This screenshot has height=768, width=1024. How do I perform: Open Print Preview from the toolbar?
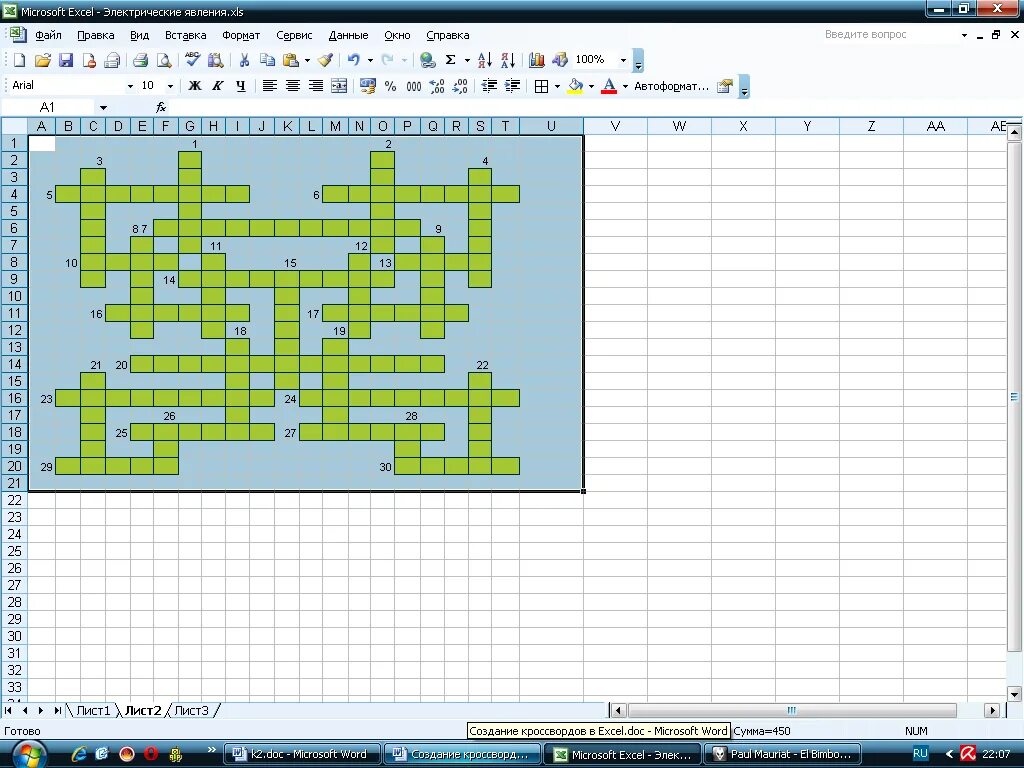point(164,60)
